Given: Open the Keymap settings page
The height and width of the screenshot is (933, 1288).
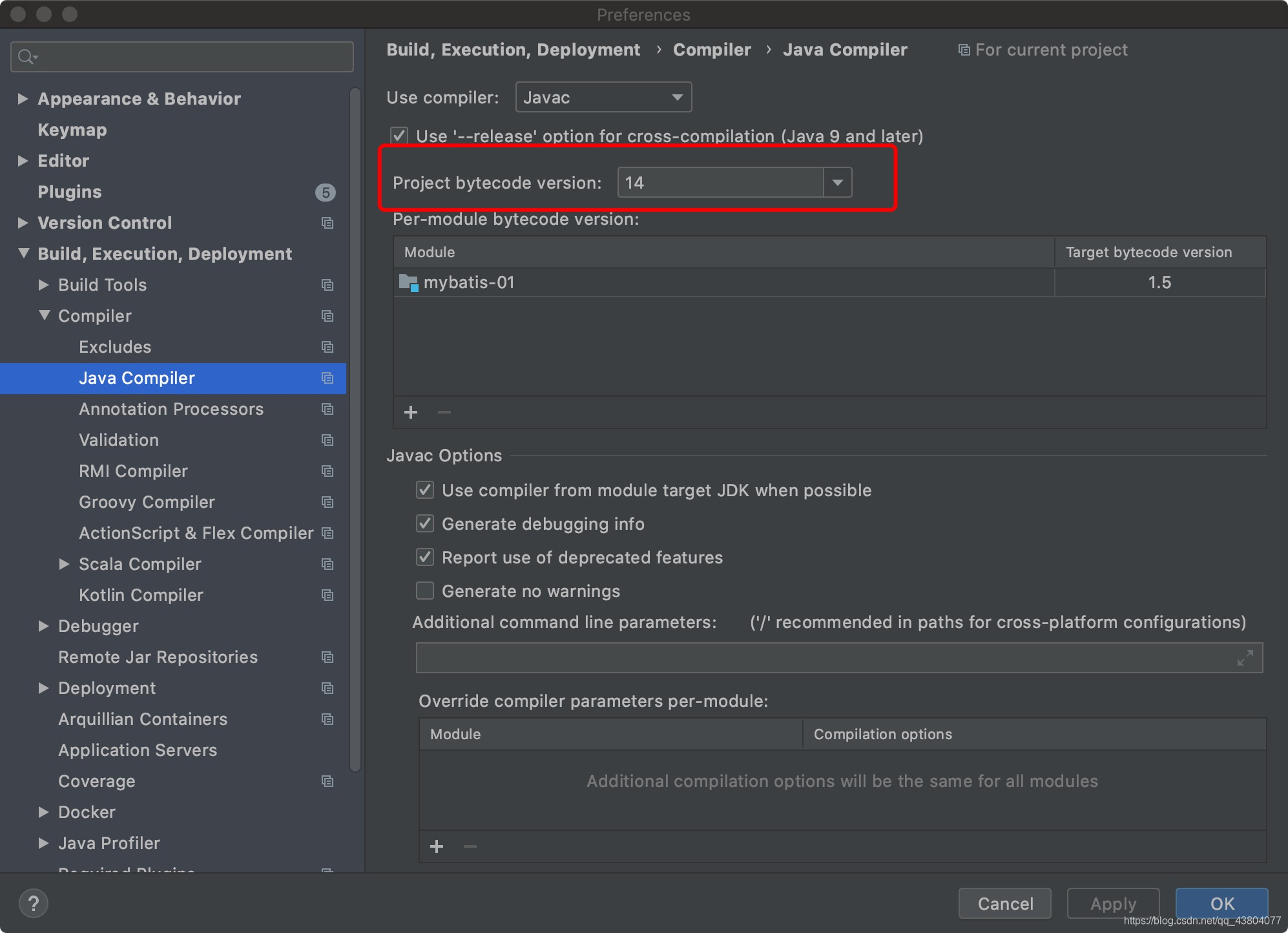Looking at the screenshot, I should coord(72,130).
